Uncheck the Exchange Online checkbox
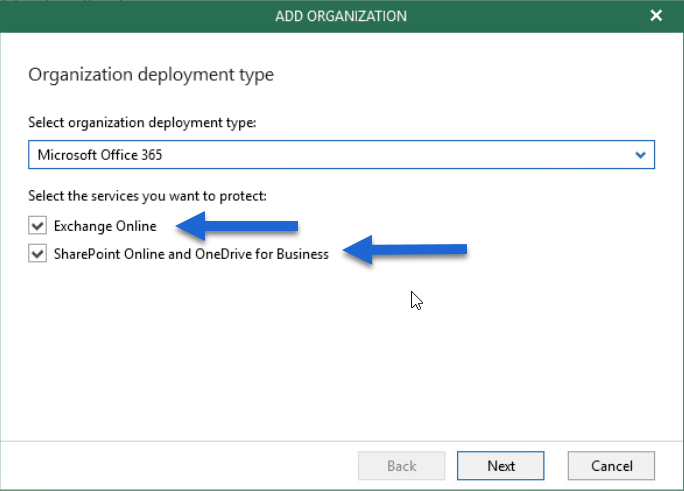This screenshot has width=684, height=491. 38,225
